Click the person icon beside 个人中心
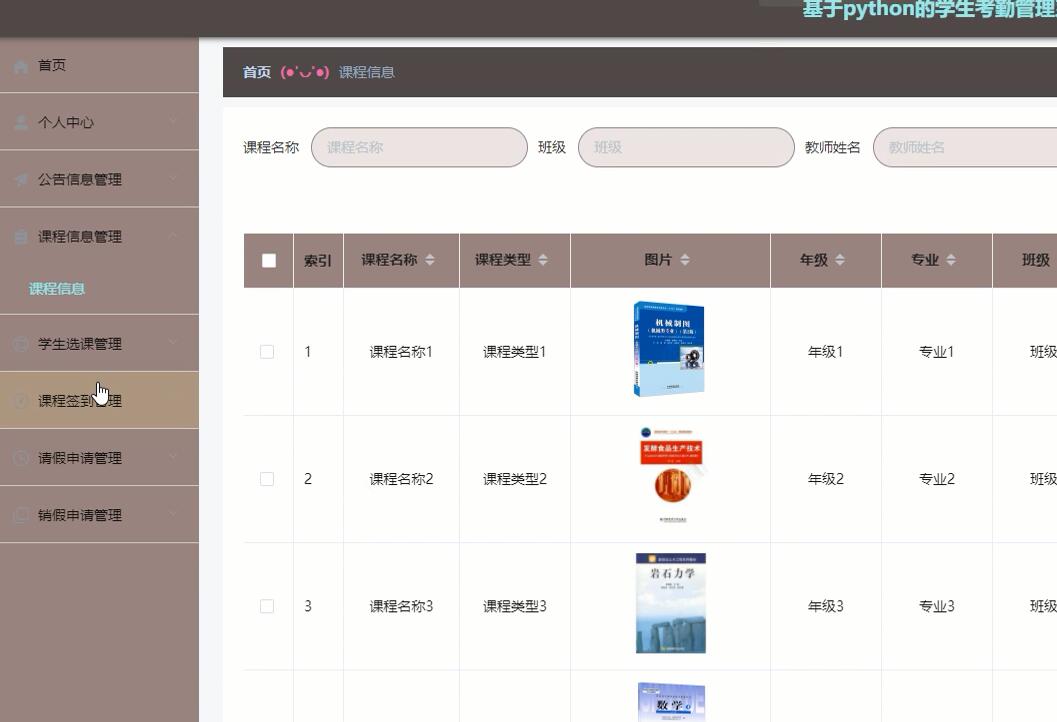 (21, 123)
